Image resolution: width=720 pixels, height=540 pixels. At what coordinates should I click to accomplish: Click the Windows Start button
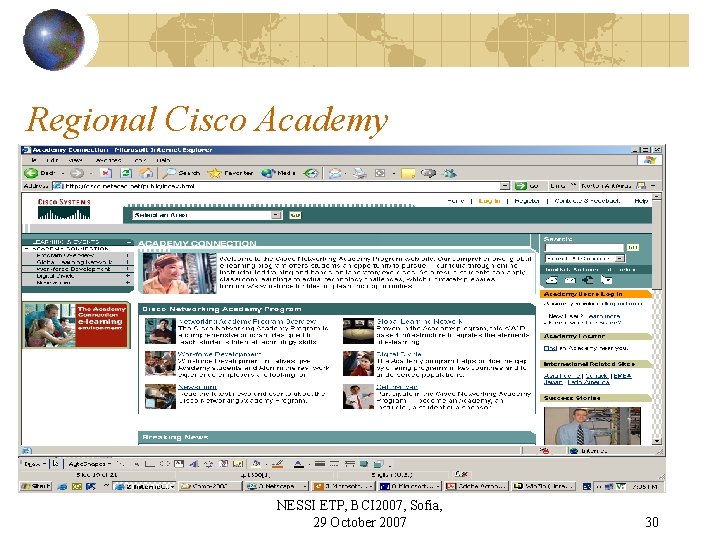[36, 486]
